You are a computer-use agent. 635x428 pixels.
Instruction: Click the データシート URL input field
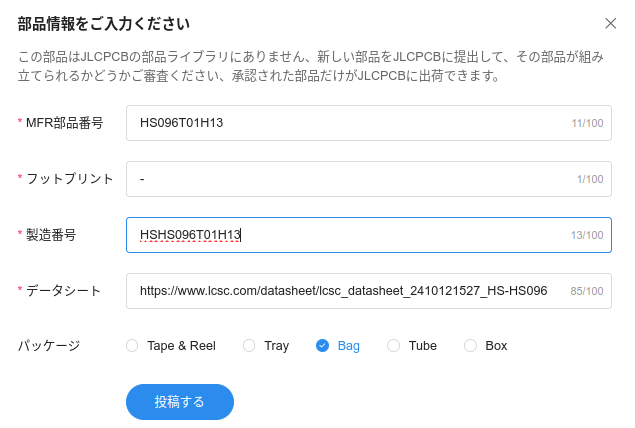[x=369, y=291]
